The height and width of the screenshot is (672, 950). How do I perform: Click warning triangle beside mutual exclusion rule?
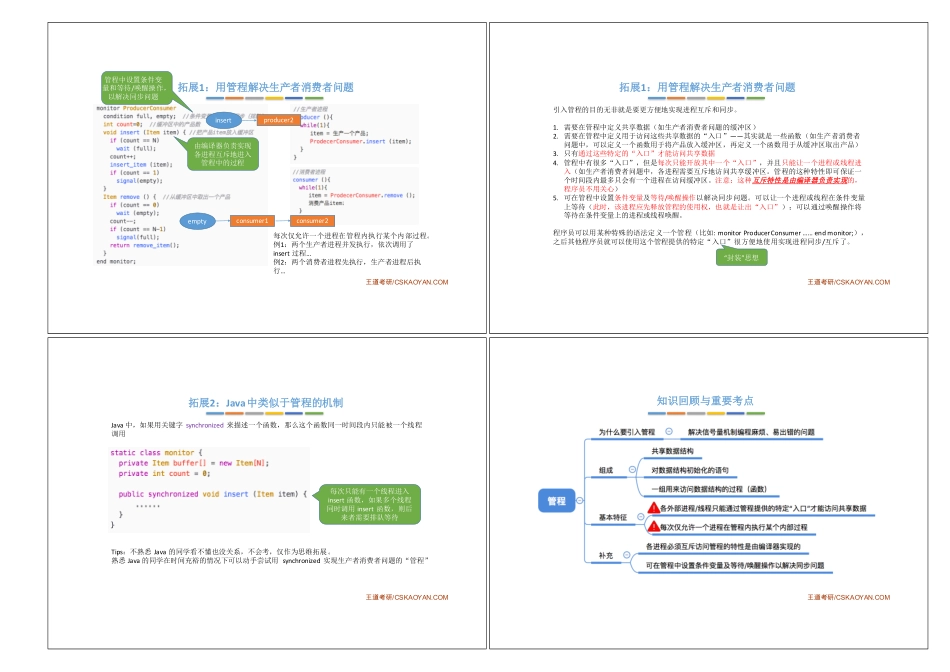[656, 527]
